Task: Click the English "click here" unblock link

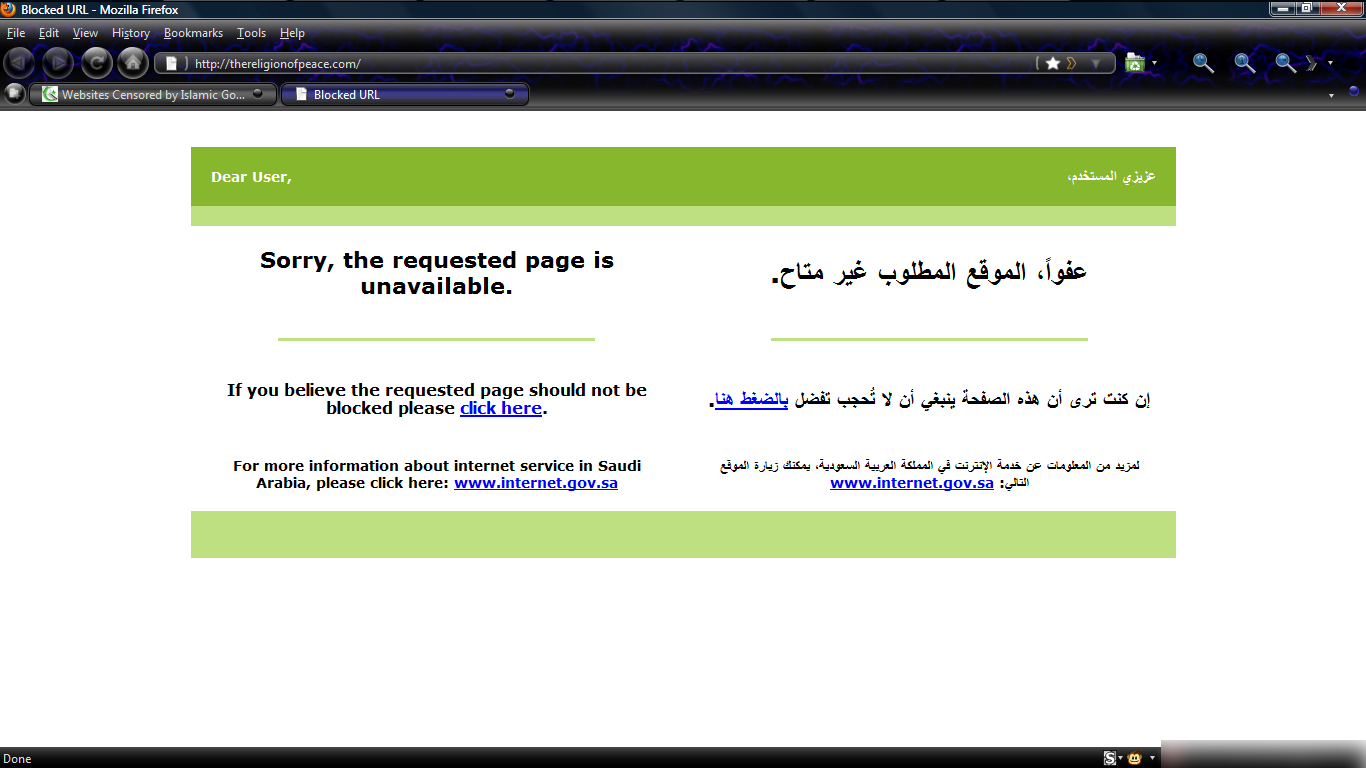Action: [500, 408]
